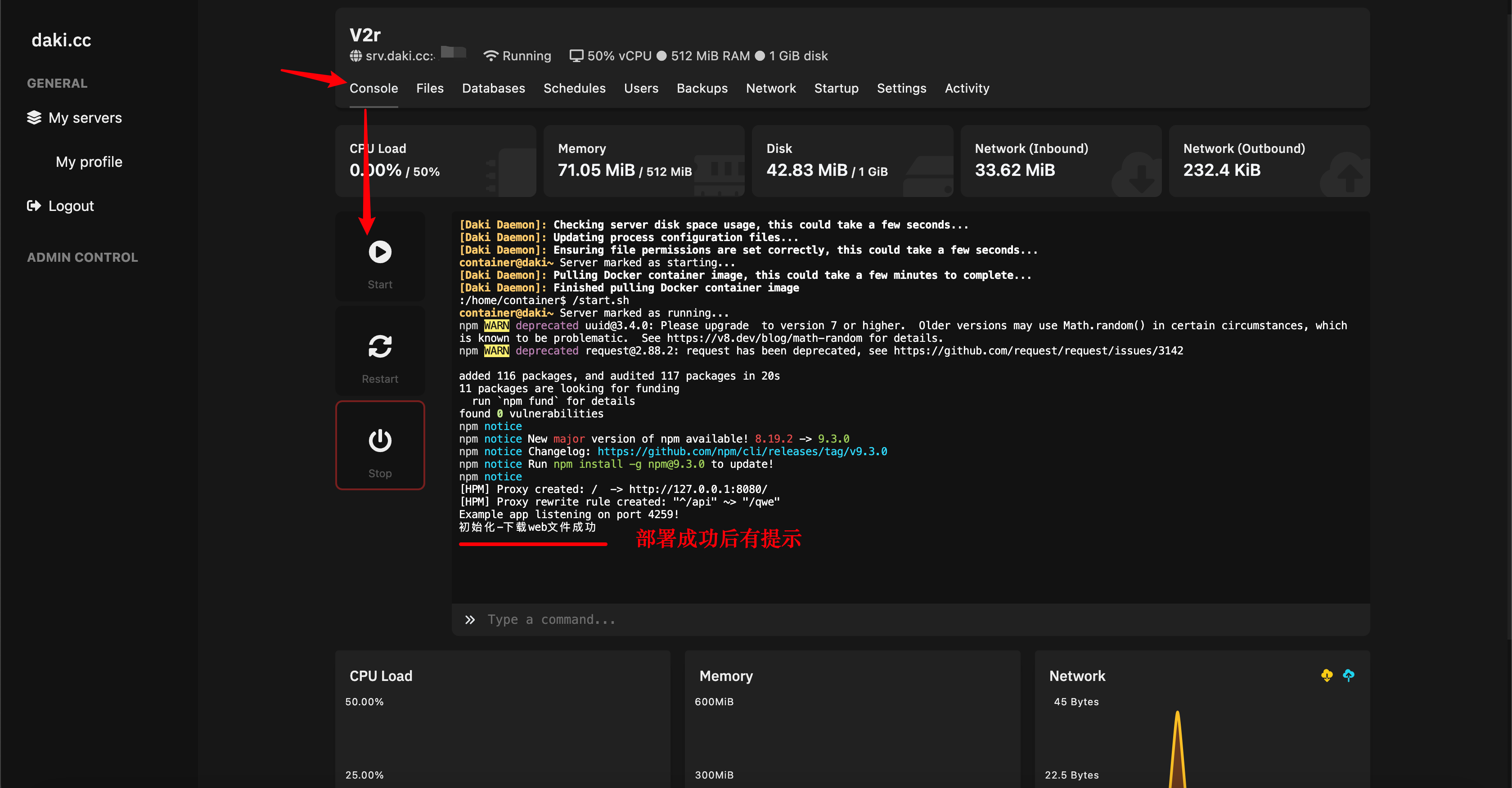Open the Network tab

coord(771,88)
